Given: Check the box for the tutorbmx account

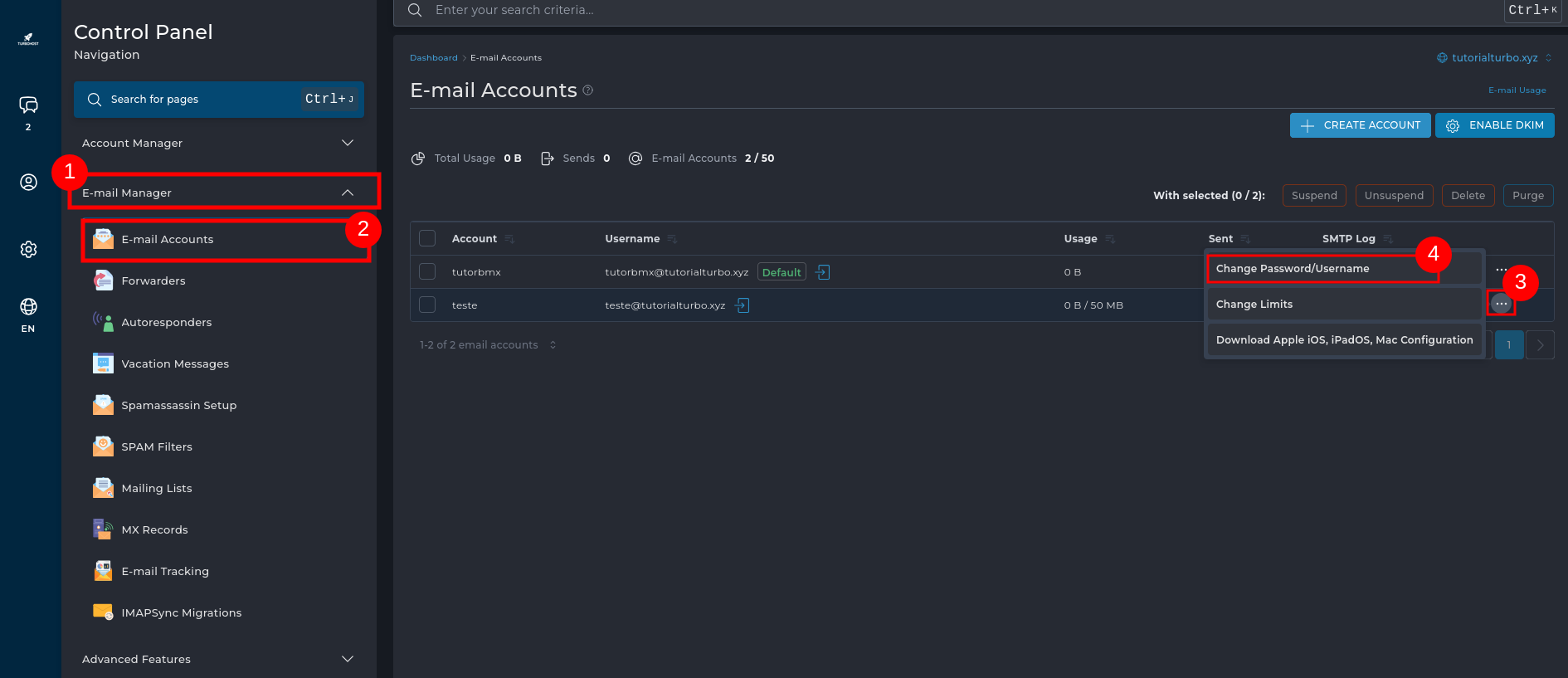Looking at the screenshot, I should 427,272.
